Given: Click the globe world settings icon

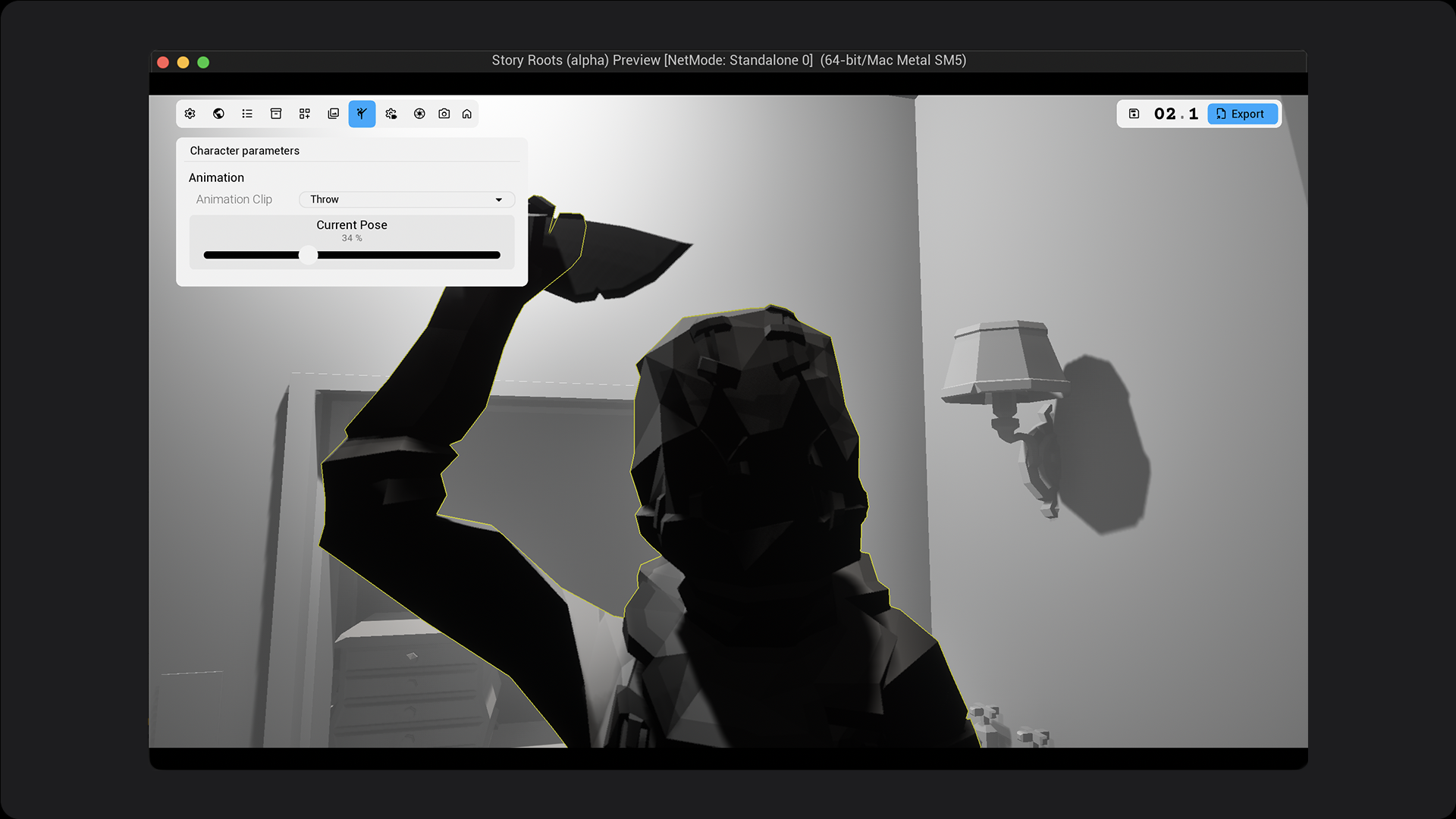Looking at the screenshot, I should pyautogui.click(x=218, y=114).
